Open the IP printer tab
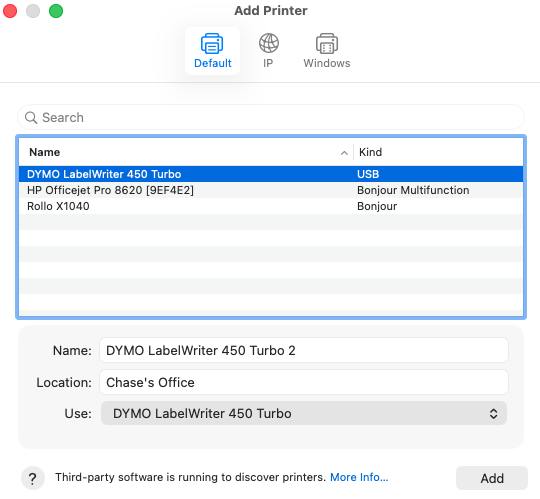The image size is (540, 499). pyautogui.click(x=268, y=51)
